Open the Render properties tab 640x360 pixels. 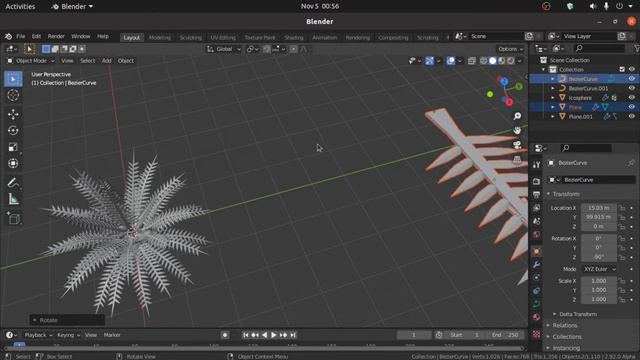[x=536, y=181]
